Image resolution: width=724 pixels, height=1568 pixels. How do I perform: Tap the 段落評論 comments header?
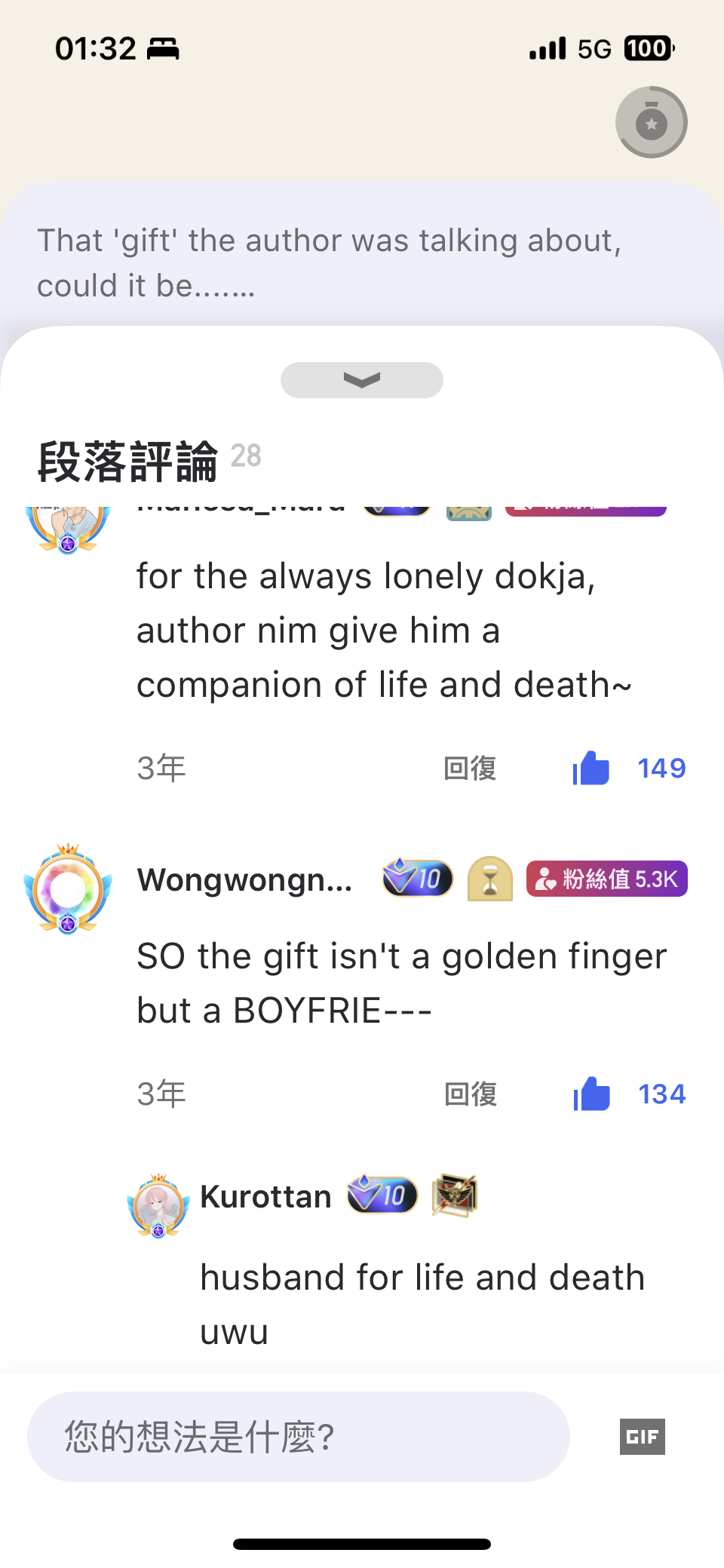tap(127, 462)
